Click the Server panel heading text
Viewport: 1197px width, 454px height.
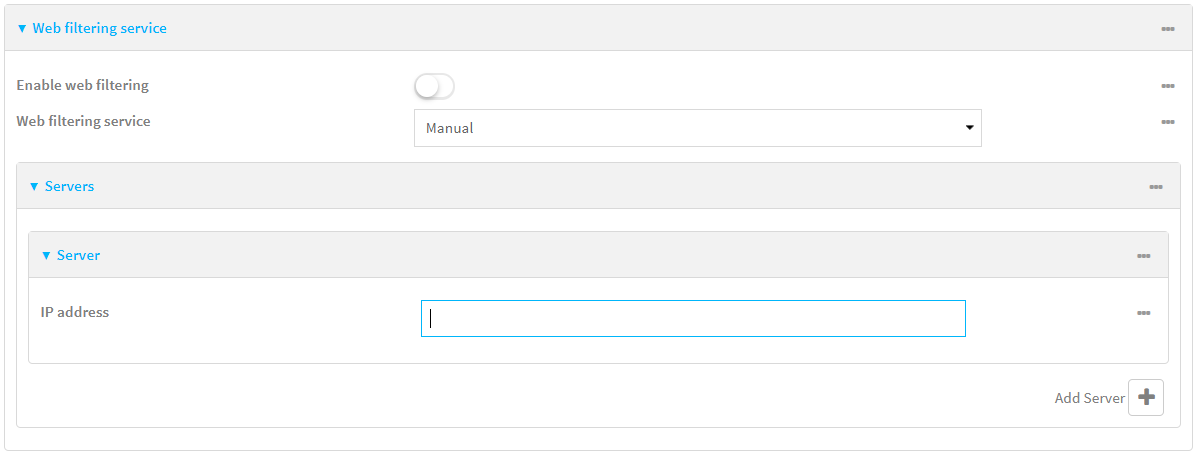pos(78,256)
